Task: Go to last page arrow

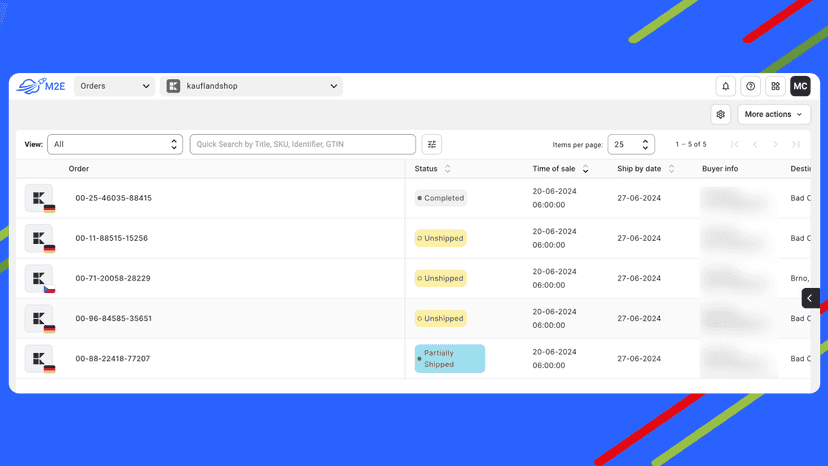Action: (x=796, y=144)
